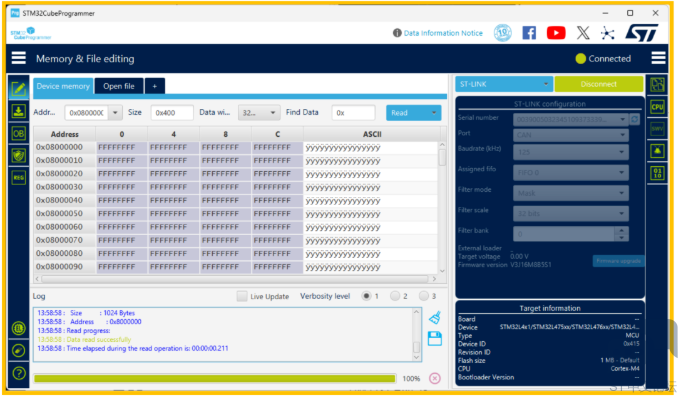Open the Serial number dropdown

tap(571, 119)
